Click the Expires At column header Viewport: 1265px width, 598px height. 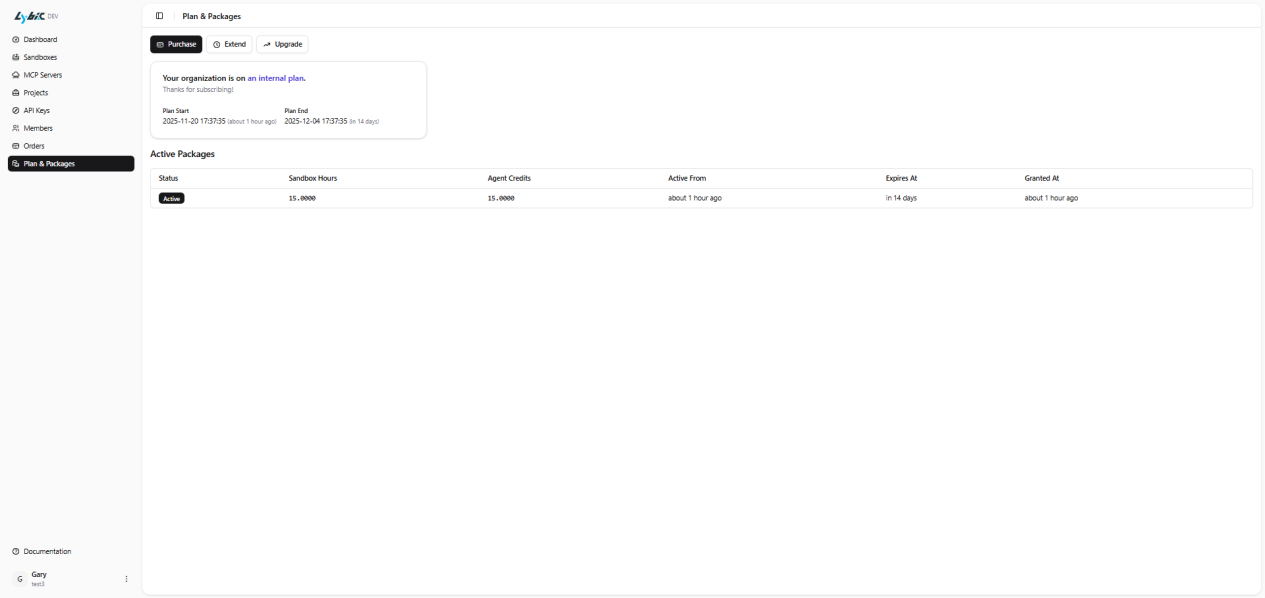901,178
